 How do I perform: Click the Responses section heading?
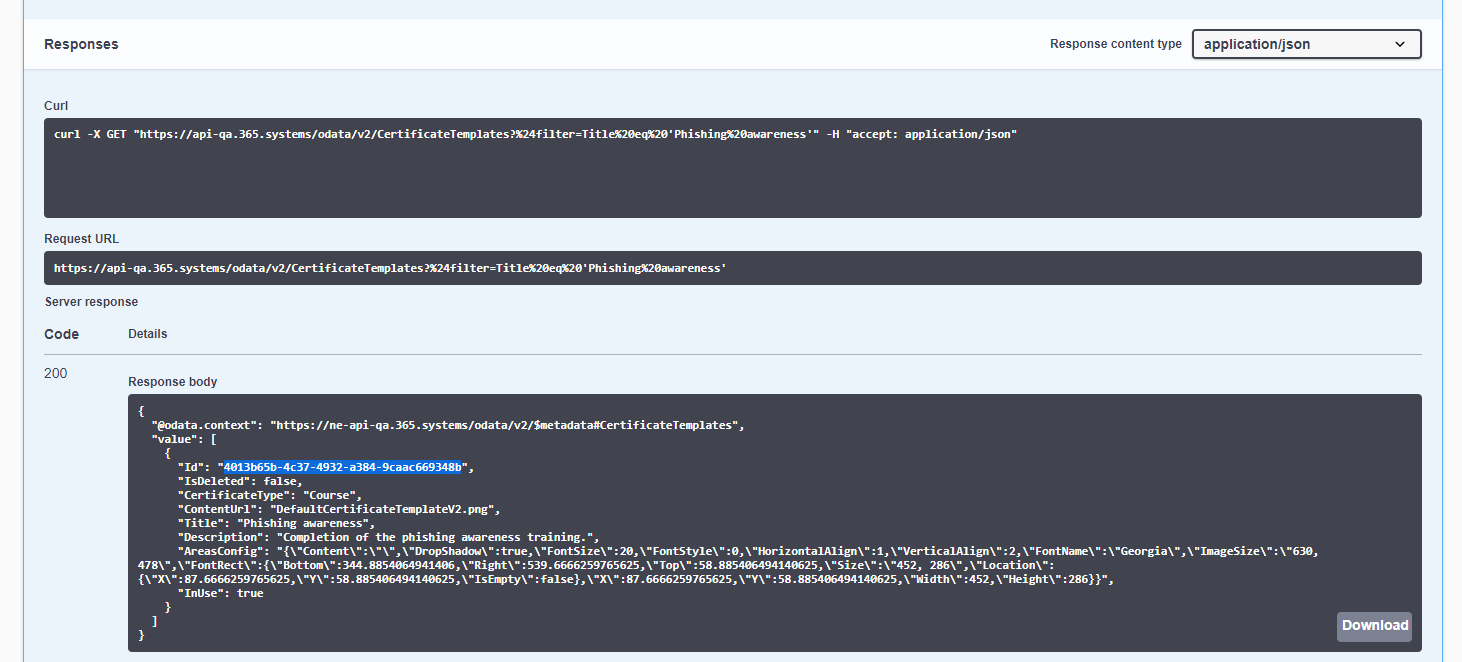81,44
